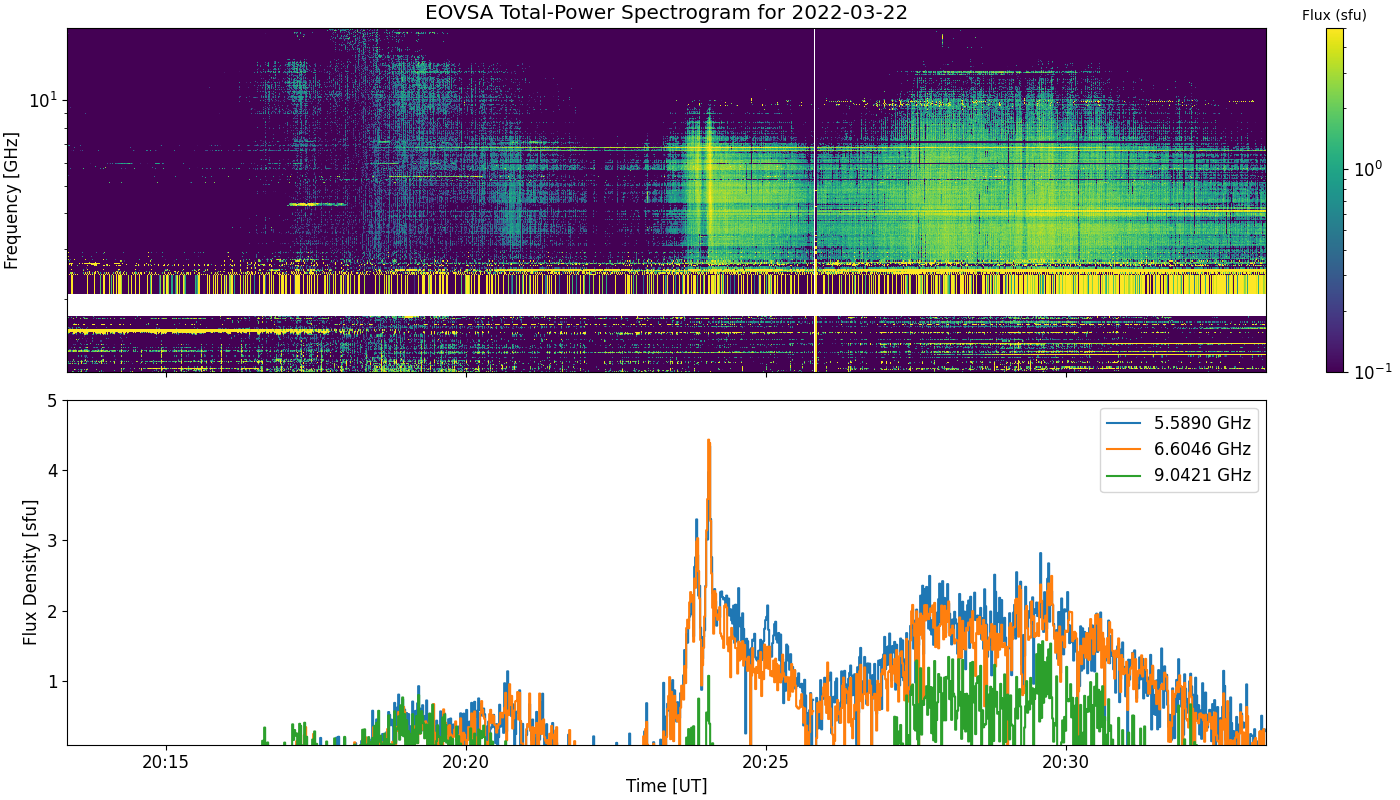Click the 20:15 time tick label

pyautogui.click(x=166, y=763)
